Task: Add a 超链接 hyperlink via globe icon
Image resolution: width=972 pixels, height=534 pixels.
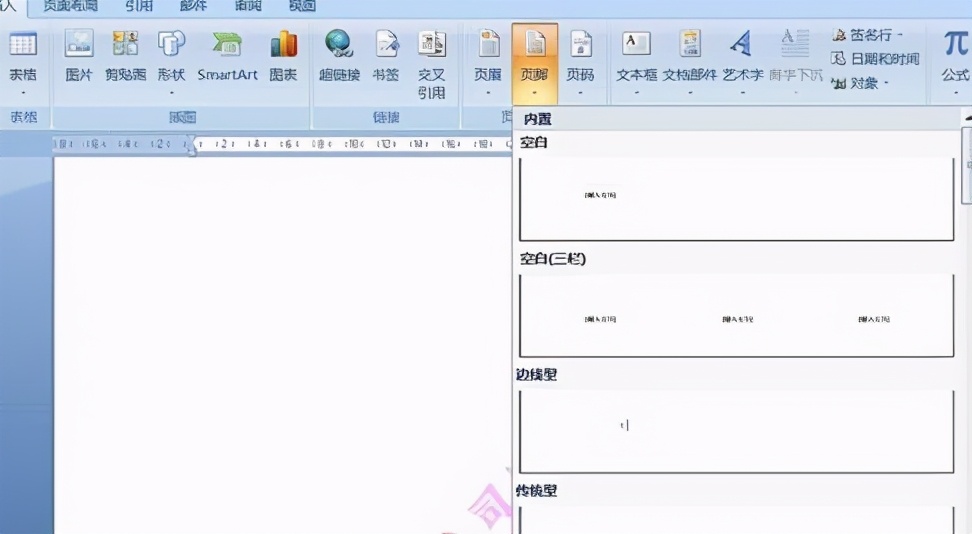Action: 339,45
